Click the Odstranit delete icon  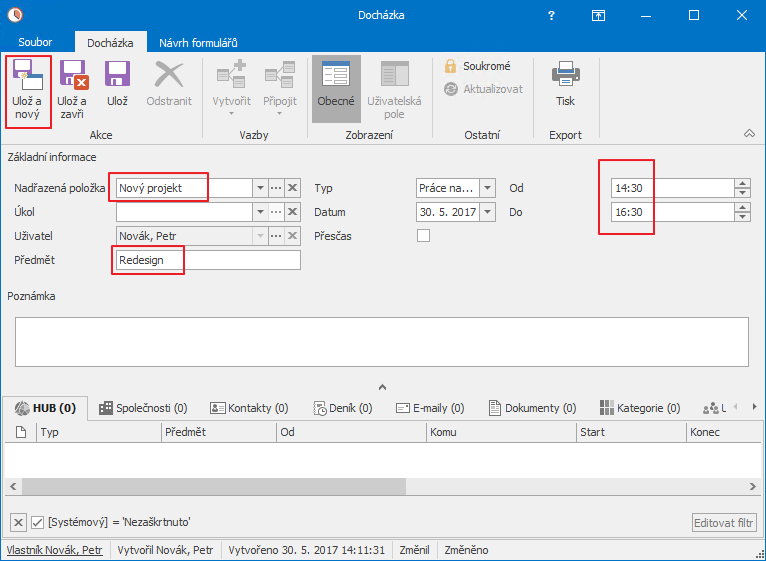[x=169, y=76]
